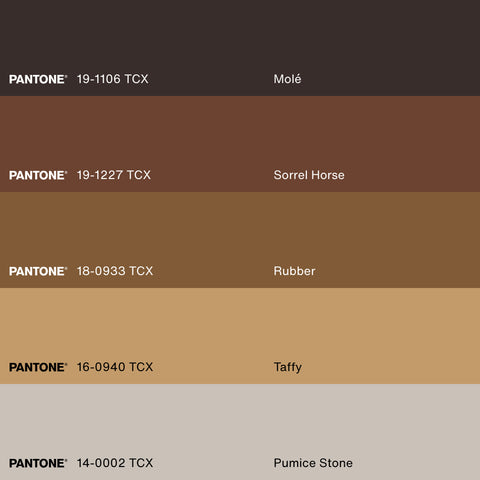Screen dimensions: 480x480
Task: Click the PANTONE logo beside 16-0940 TCX
Action: point(38,367)
